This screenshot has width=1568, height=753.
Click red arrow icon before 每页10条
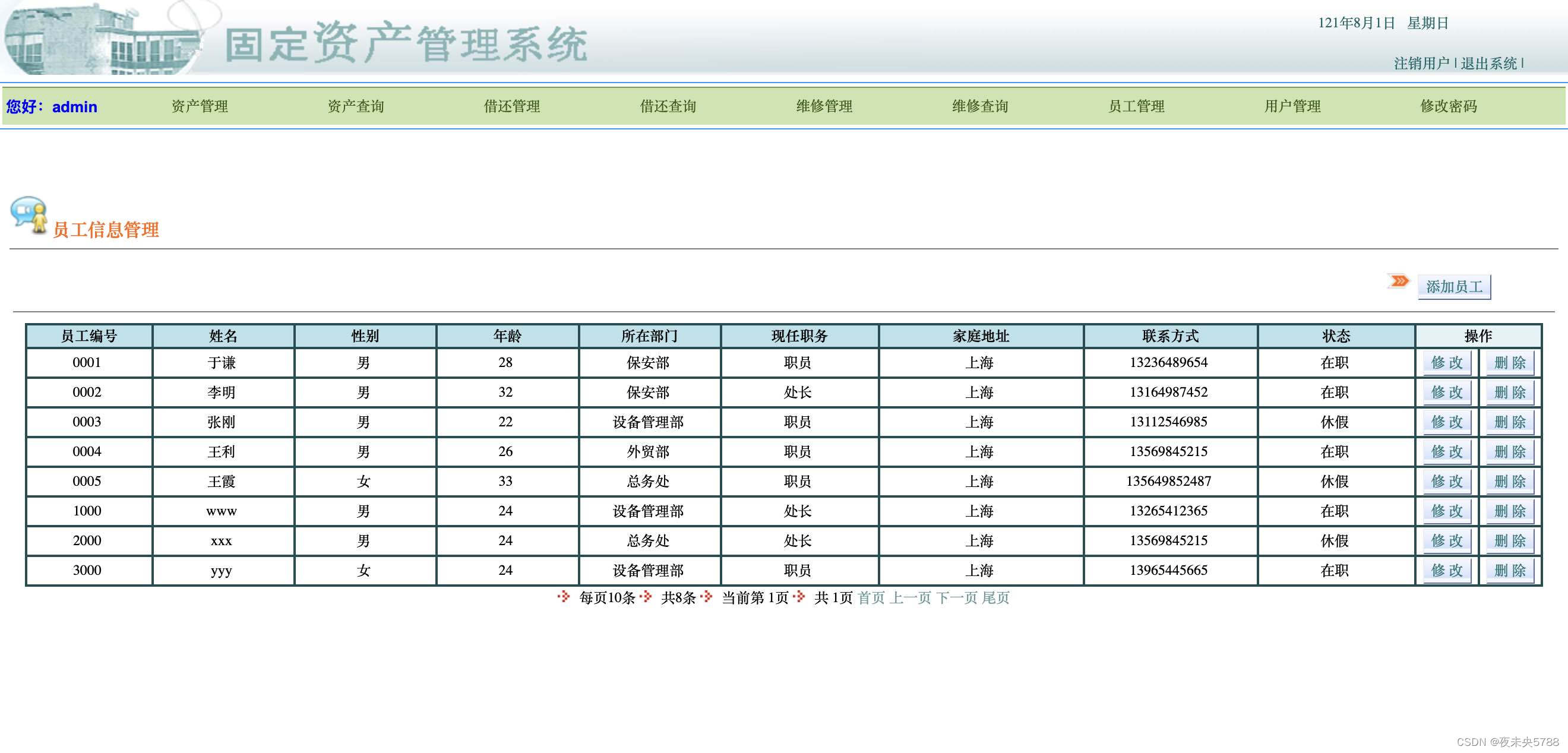pos(564,597)
